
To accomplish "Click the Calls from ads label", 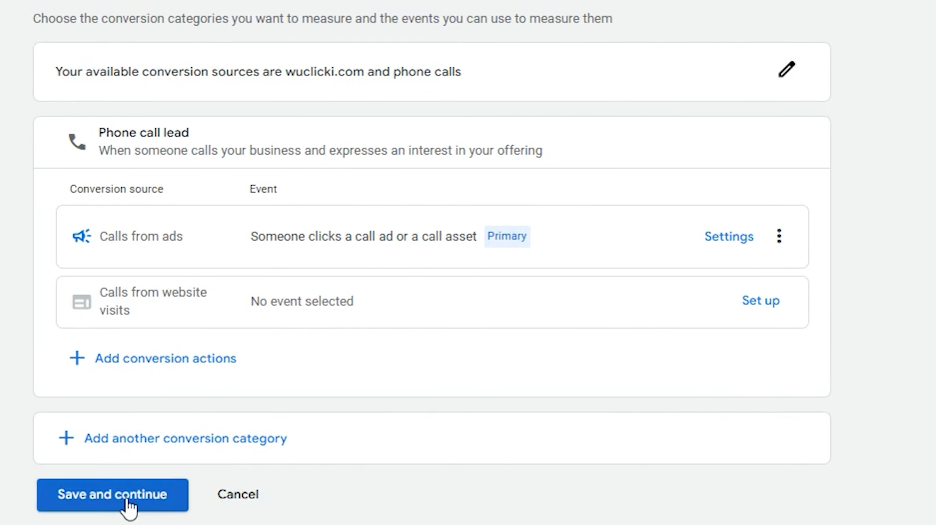I will coord(141,237).
